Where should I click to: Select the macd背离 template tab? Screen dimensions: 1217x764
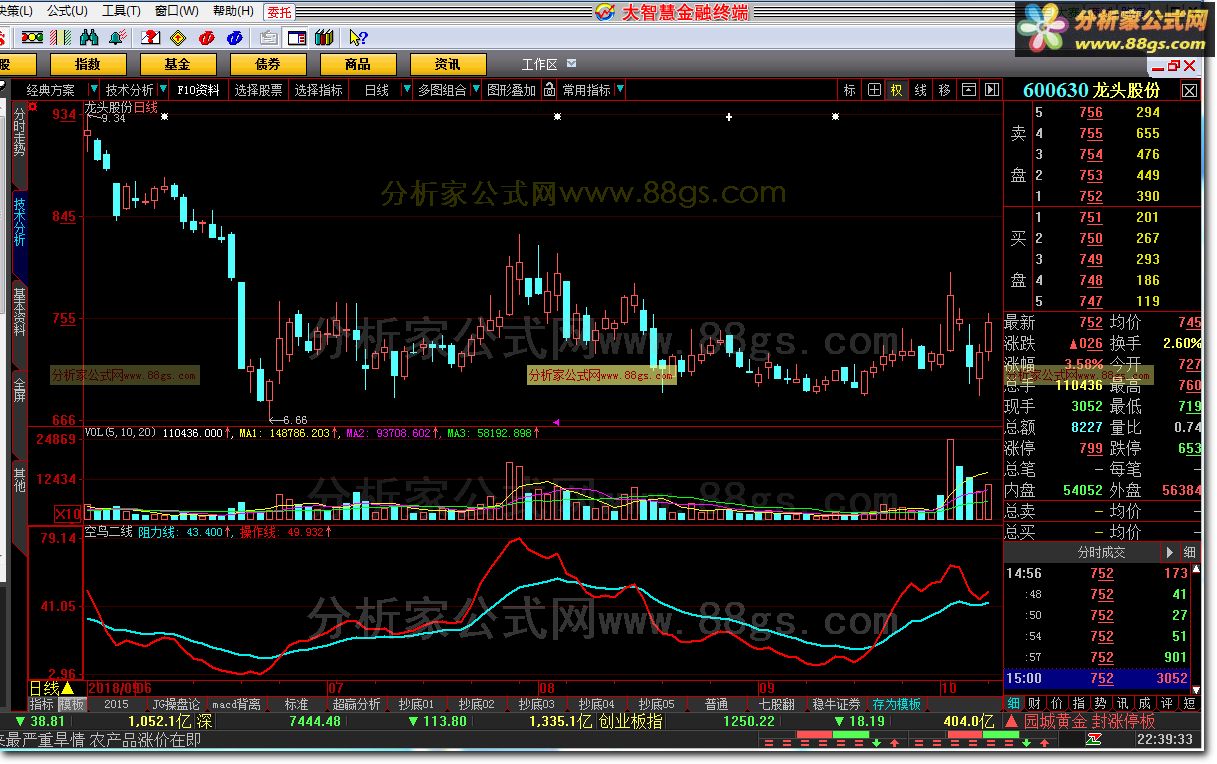[x=236, y=704]
